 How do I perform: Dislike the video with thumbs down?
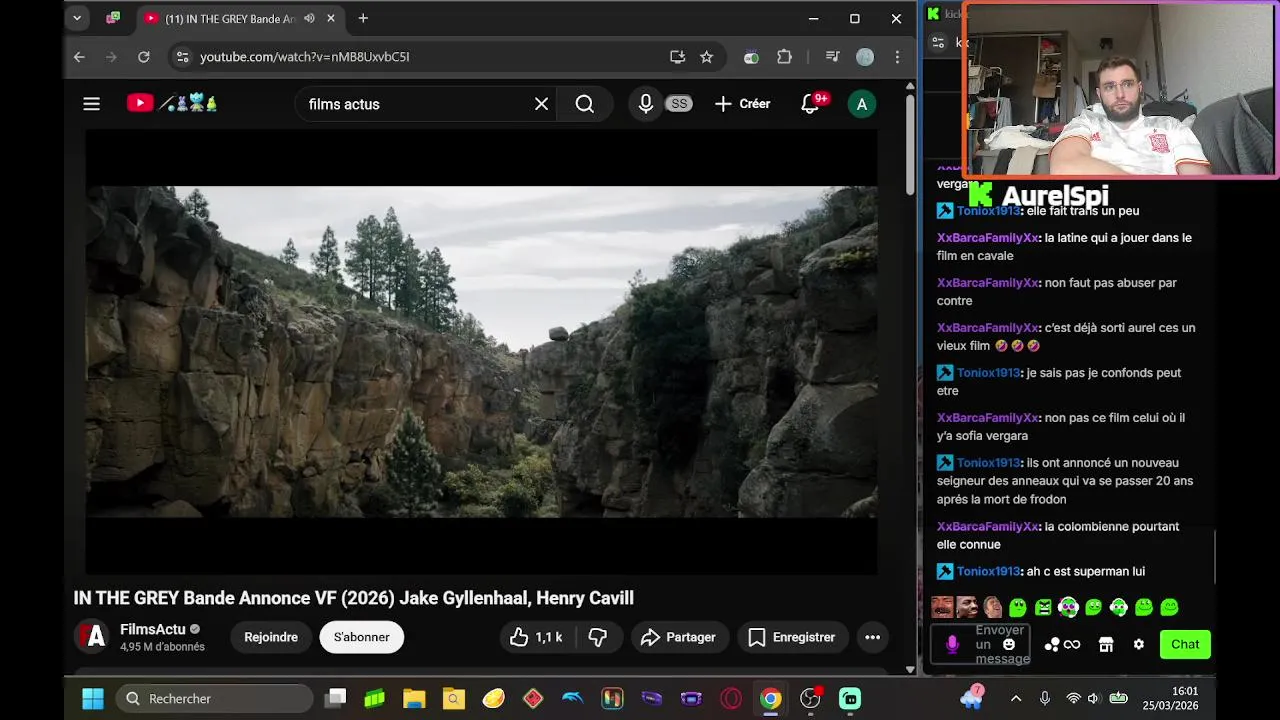pyautogui.click(x=598, y=637)
